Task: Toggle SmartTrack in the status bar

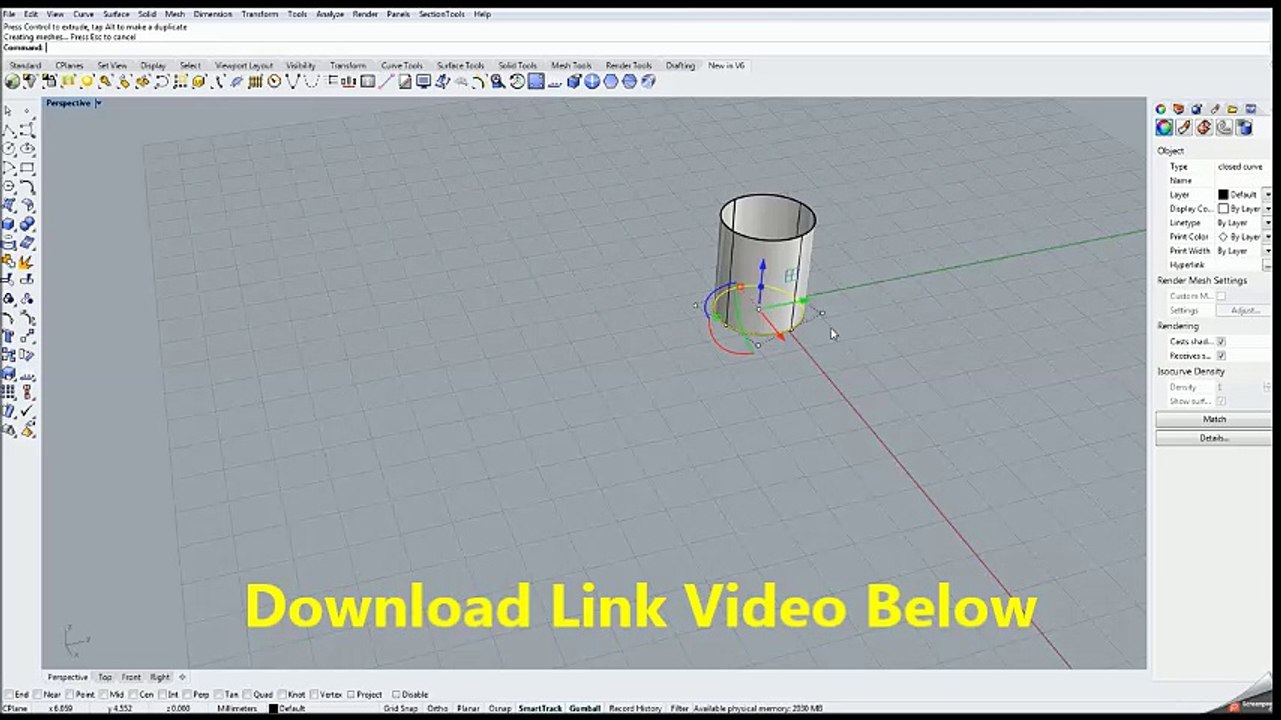Action: tap(540, 709)
